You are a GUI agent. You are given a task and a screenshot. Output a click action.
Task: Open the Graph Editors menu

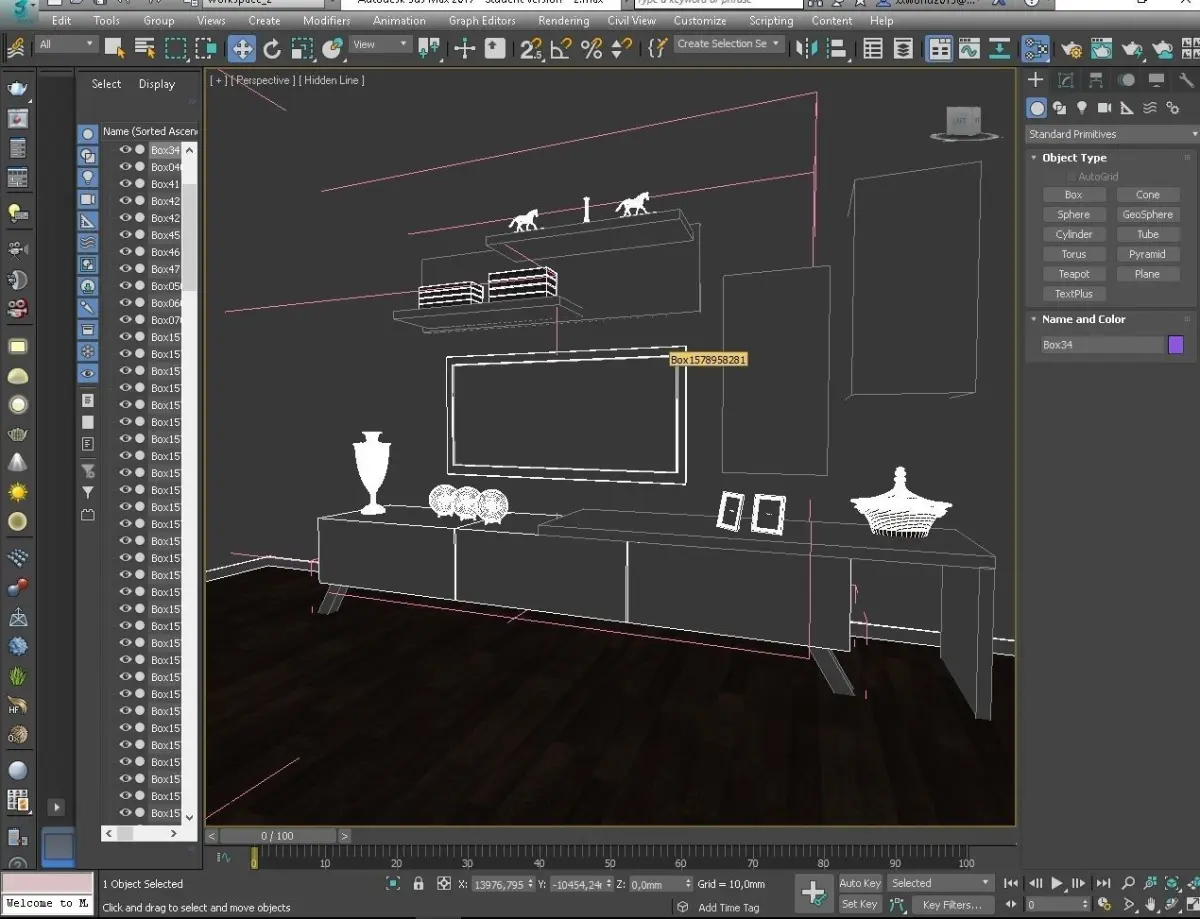[482, 20]
